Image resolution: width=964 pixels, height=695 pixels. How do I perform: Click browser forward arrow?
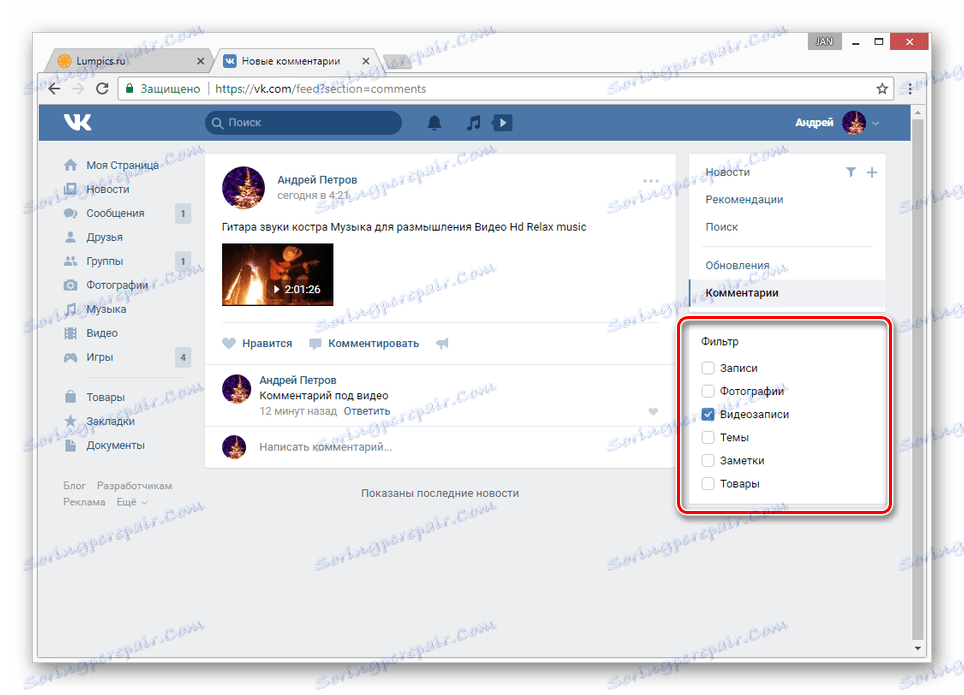[x=78, y=89]
